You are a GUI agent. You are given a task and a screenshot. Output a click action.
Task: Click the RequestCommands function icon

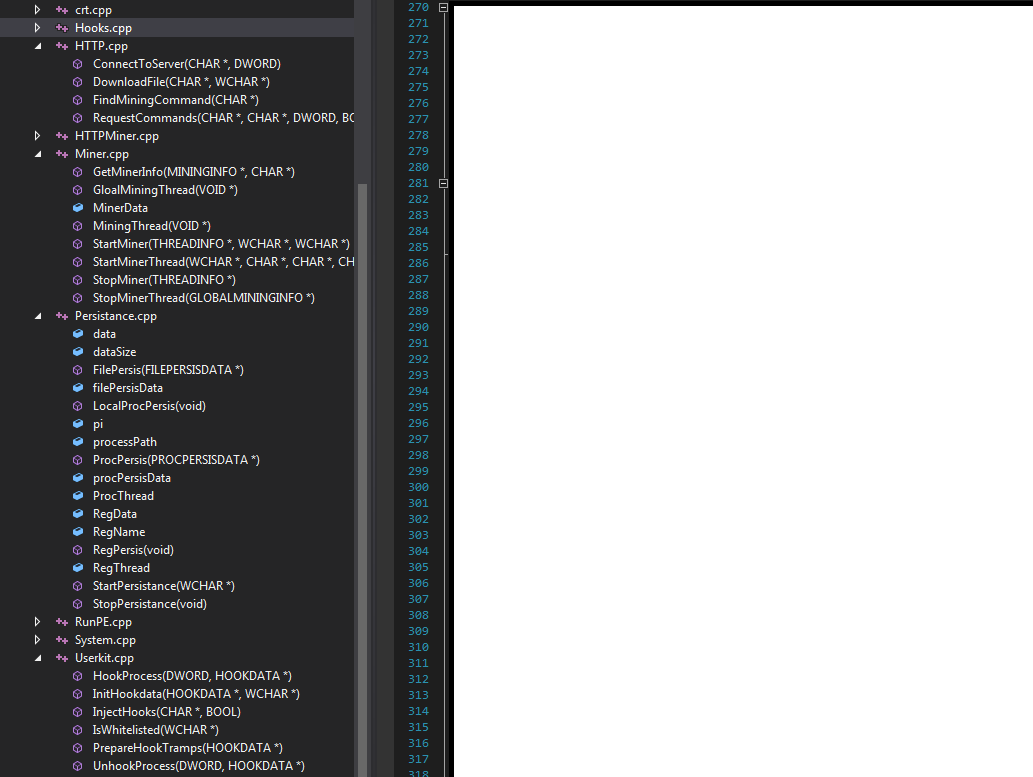78,118
